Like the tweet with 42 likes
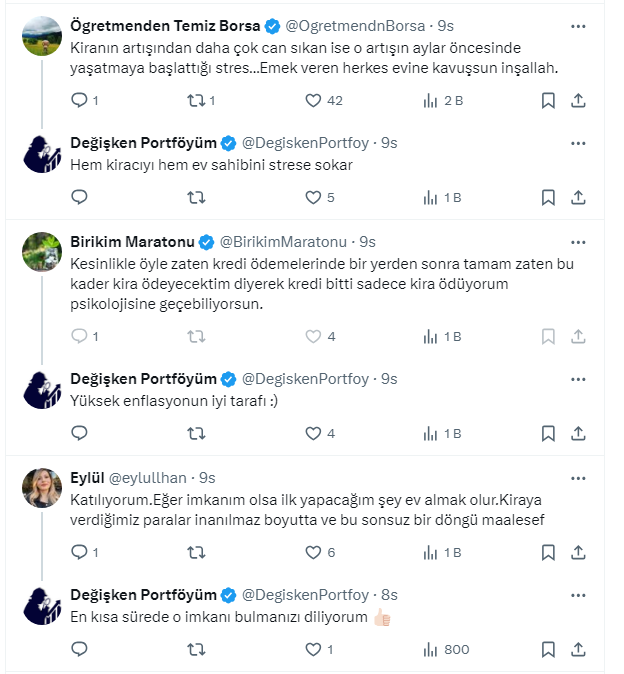Image resolution: width=624 pixels, height=674 pixels. (313, 100)
